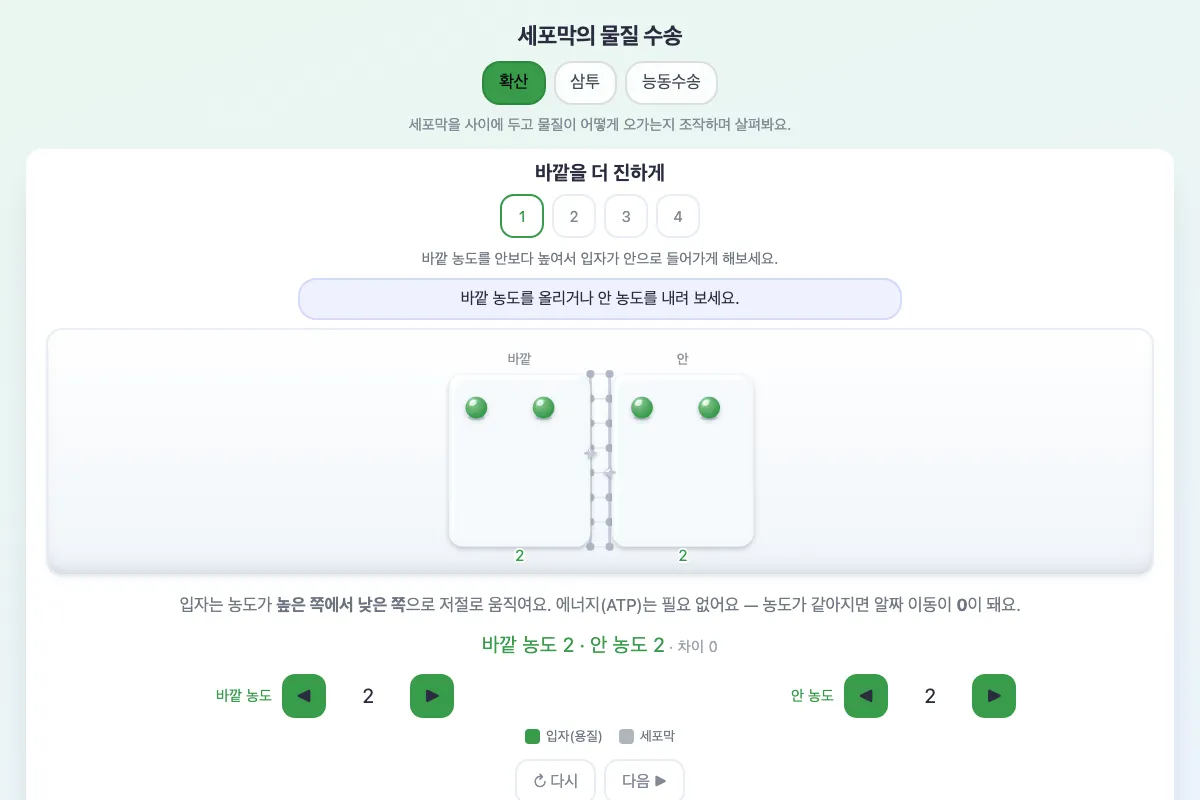Click the leftmost green particle in 바깥

tap(477, 408)
